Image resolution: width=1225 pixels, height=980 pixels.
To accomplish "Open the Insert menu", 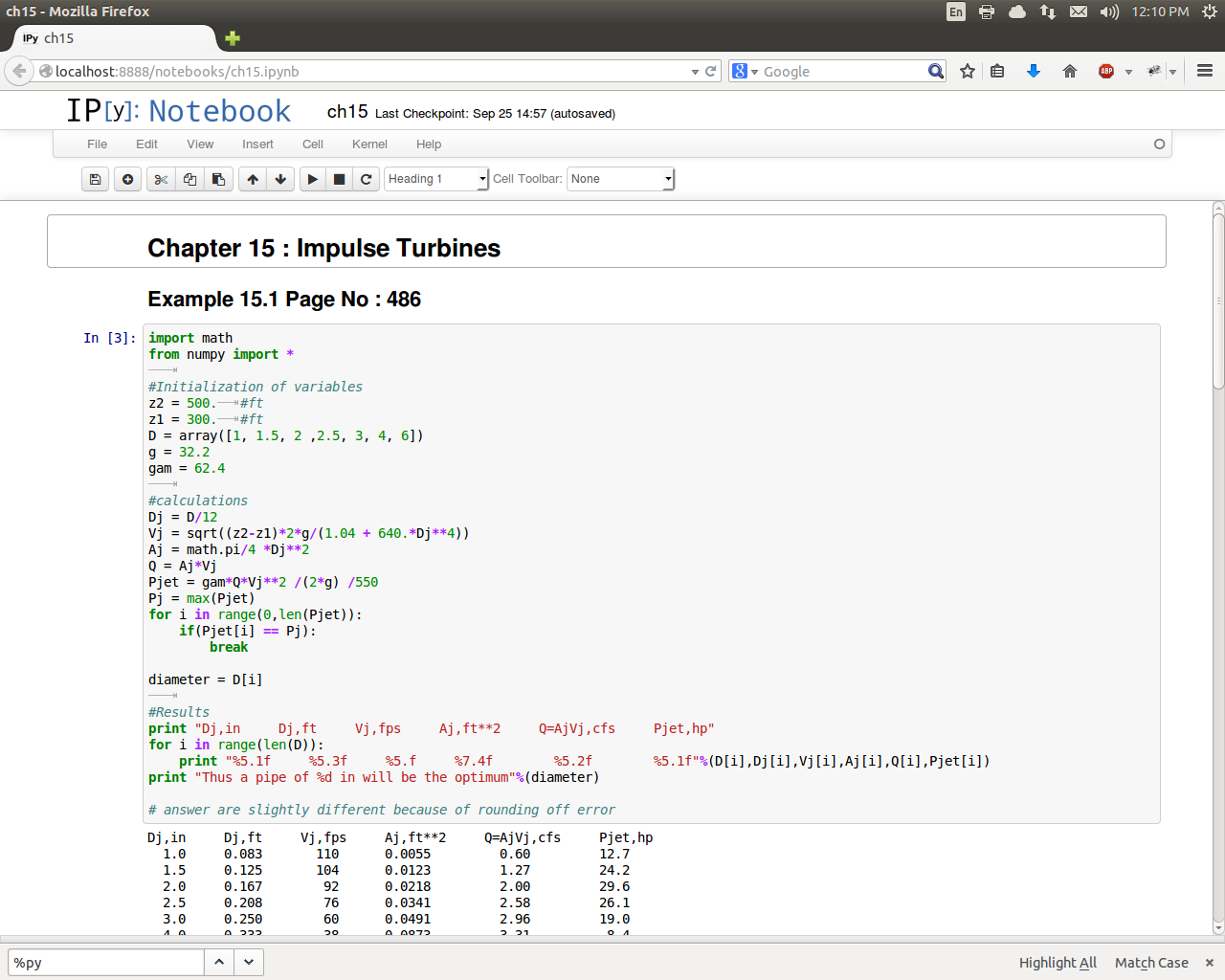I will click(x=257, y=145).
